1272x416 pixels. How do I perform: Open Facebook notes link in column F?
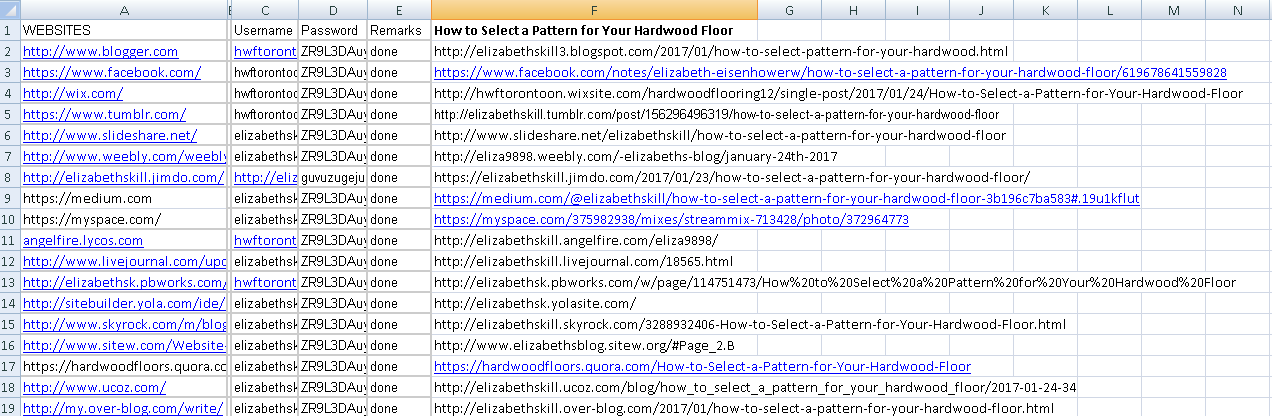coord(830,72)
